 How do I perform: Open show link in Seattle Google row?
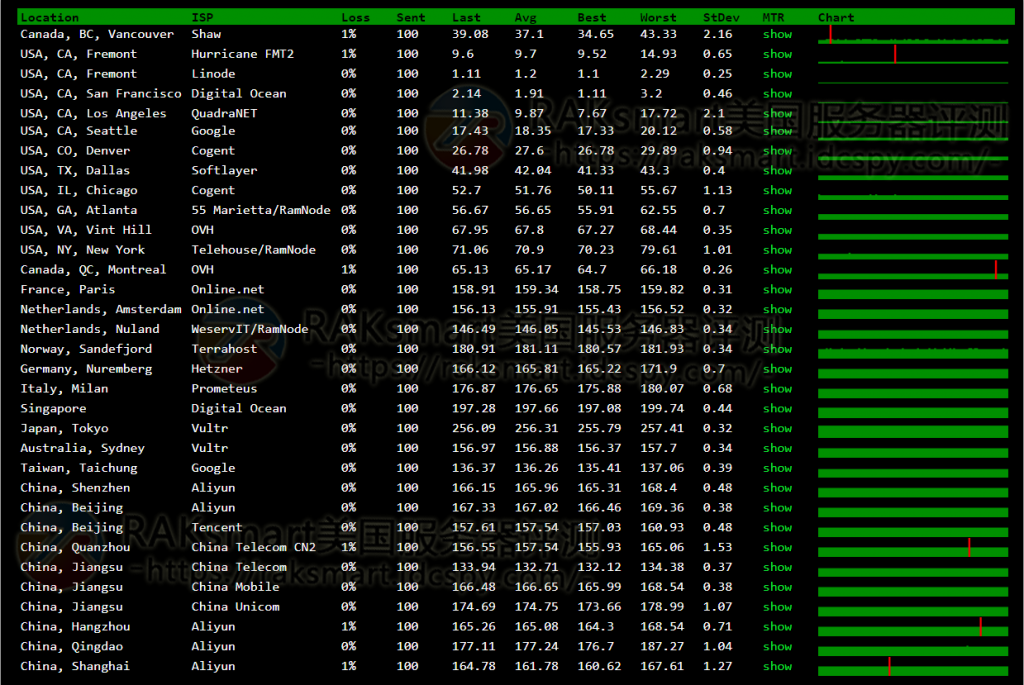[x=777, y=131]
